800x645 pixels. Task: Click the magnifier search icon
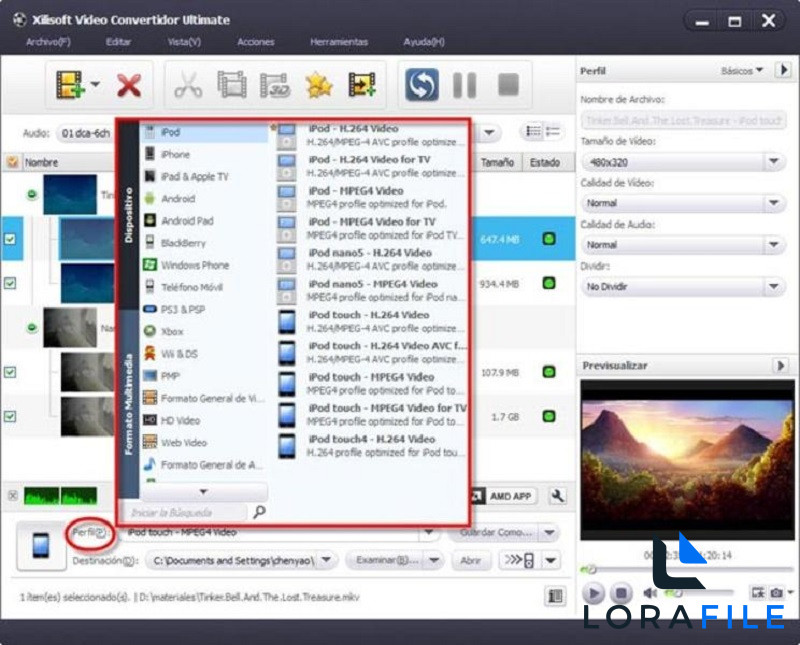pyautogui.click(x=259, y=512)
